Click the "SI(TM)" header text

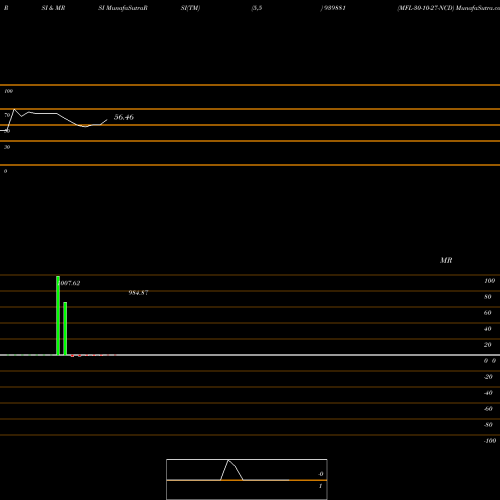pyautogui.click(x=190, y=8)
